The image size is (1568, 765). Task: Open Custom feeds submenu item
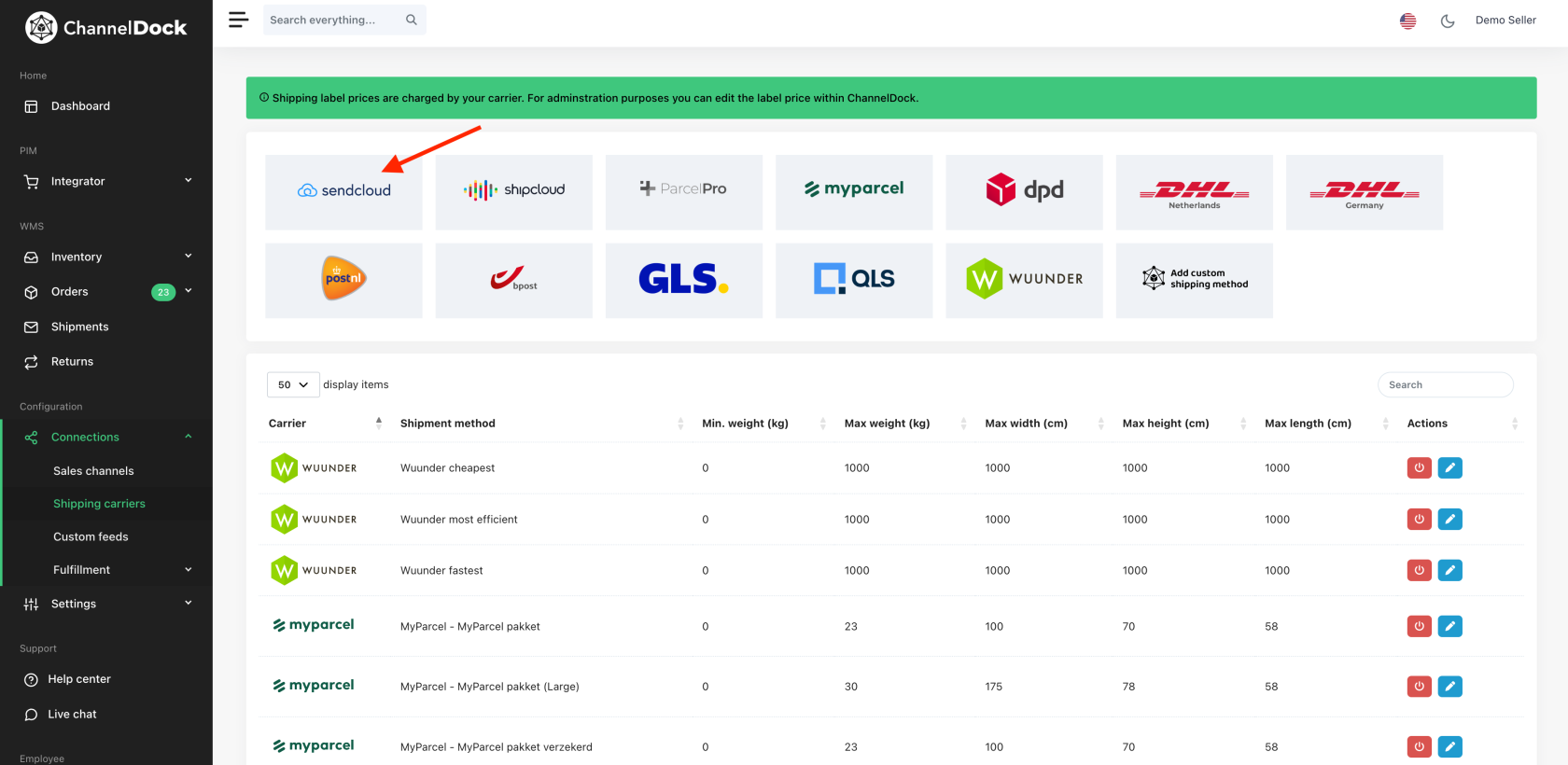[x=91, y=536]
